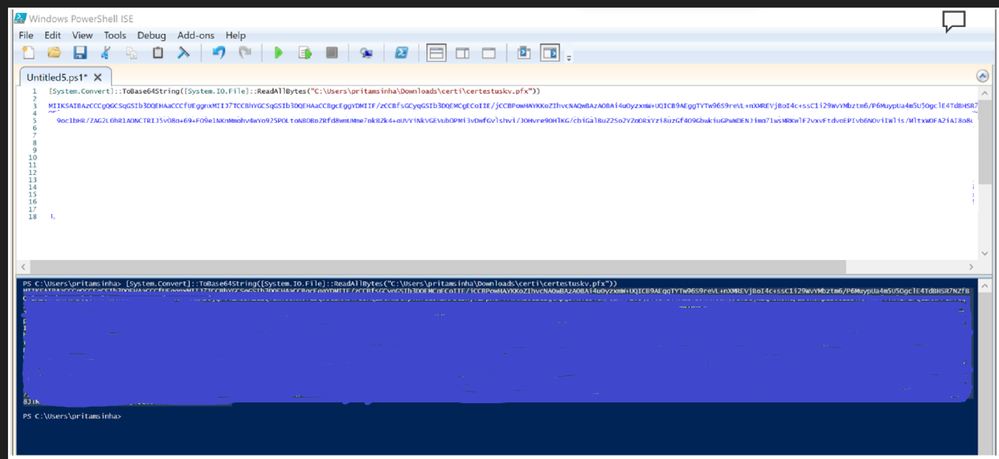The height and width of the screenshot is (459, 999).
Task: Open toolbar overflow options arrow
Action: pos(569,58)
